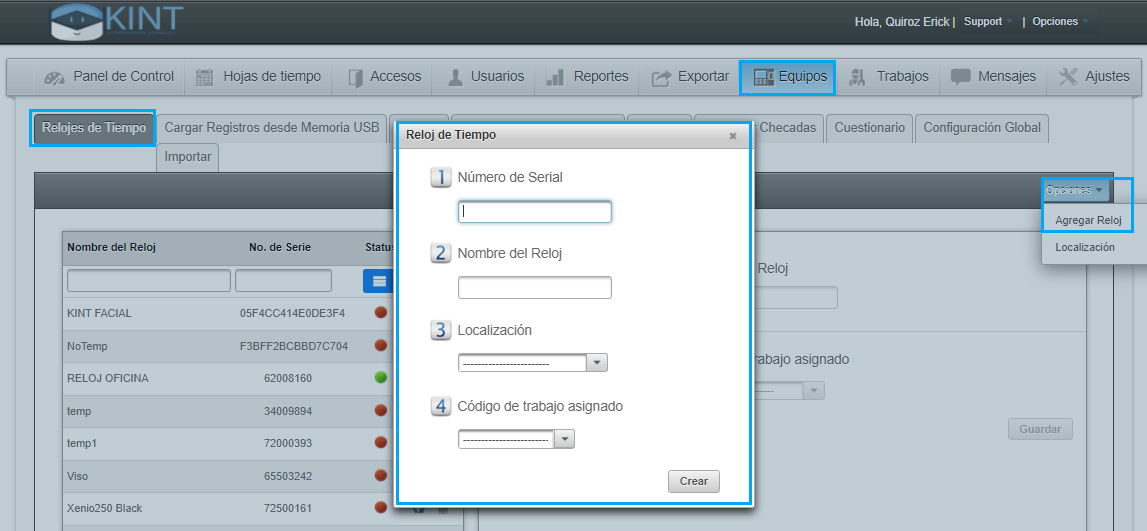Open Trabajos worker icon

857,77
